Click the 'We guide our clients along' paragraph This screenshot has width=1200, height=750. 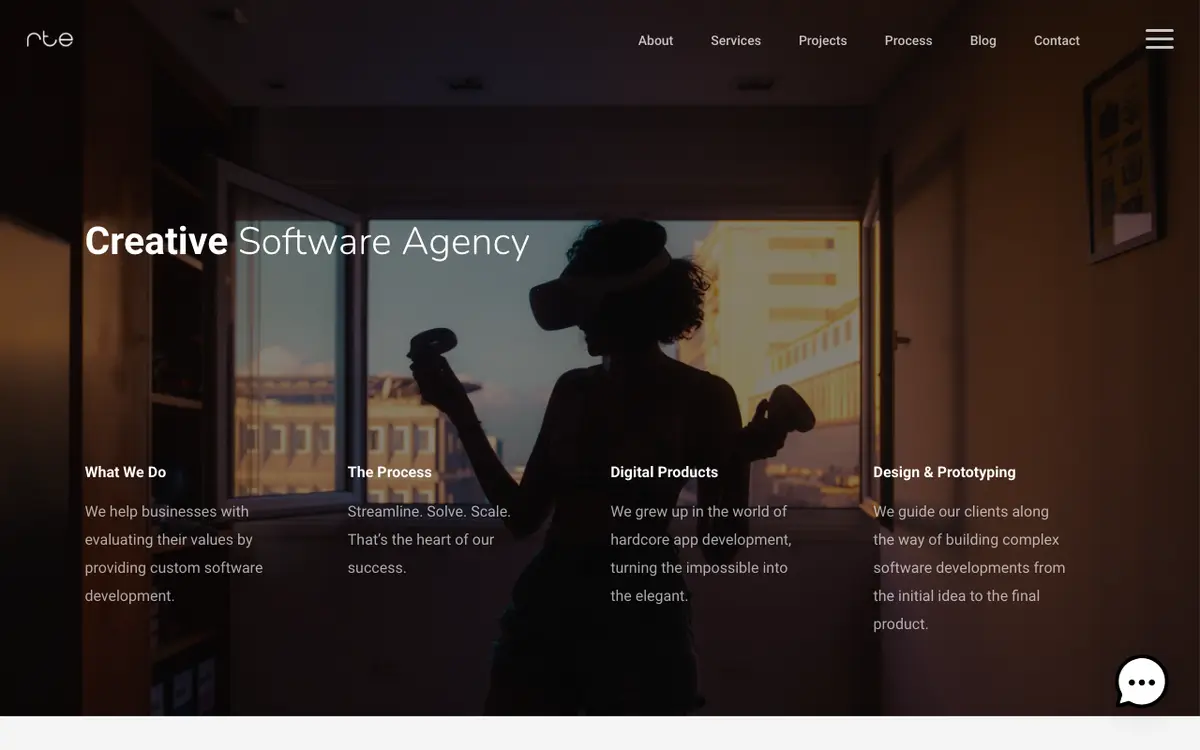(x=969, y=568)
